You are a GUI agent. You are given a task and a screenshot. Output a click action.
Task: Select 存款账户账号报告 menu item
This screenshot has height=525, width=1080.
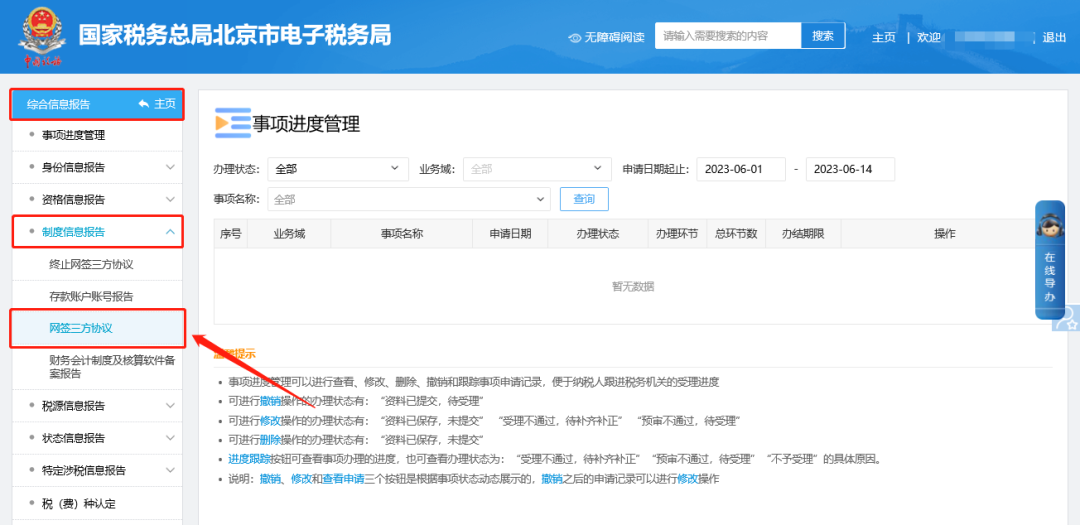(91, 297)
